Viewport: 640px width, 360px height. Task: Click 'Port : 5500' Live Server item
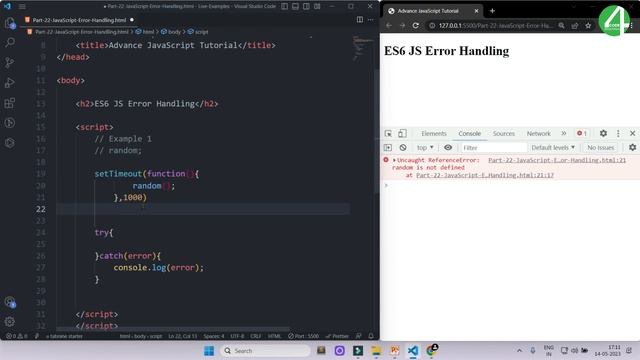(303, 336)
